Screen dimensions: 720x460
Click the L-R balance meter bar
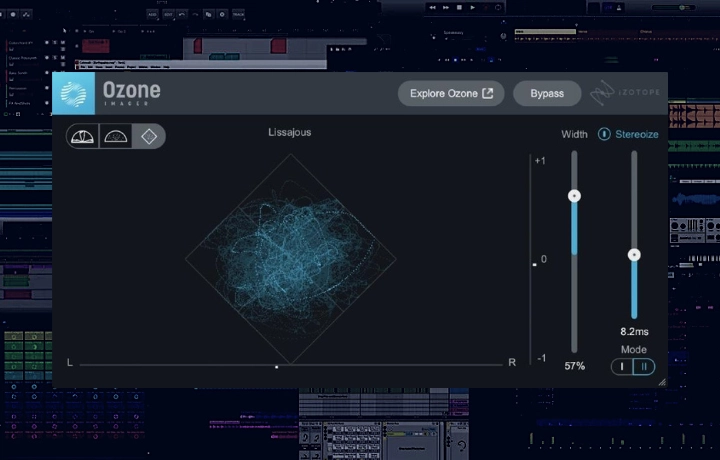291,365
